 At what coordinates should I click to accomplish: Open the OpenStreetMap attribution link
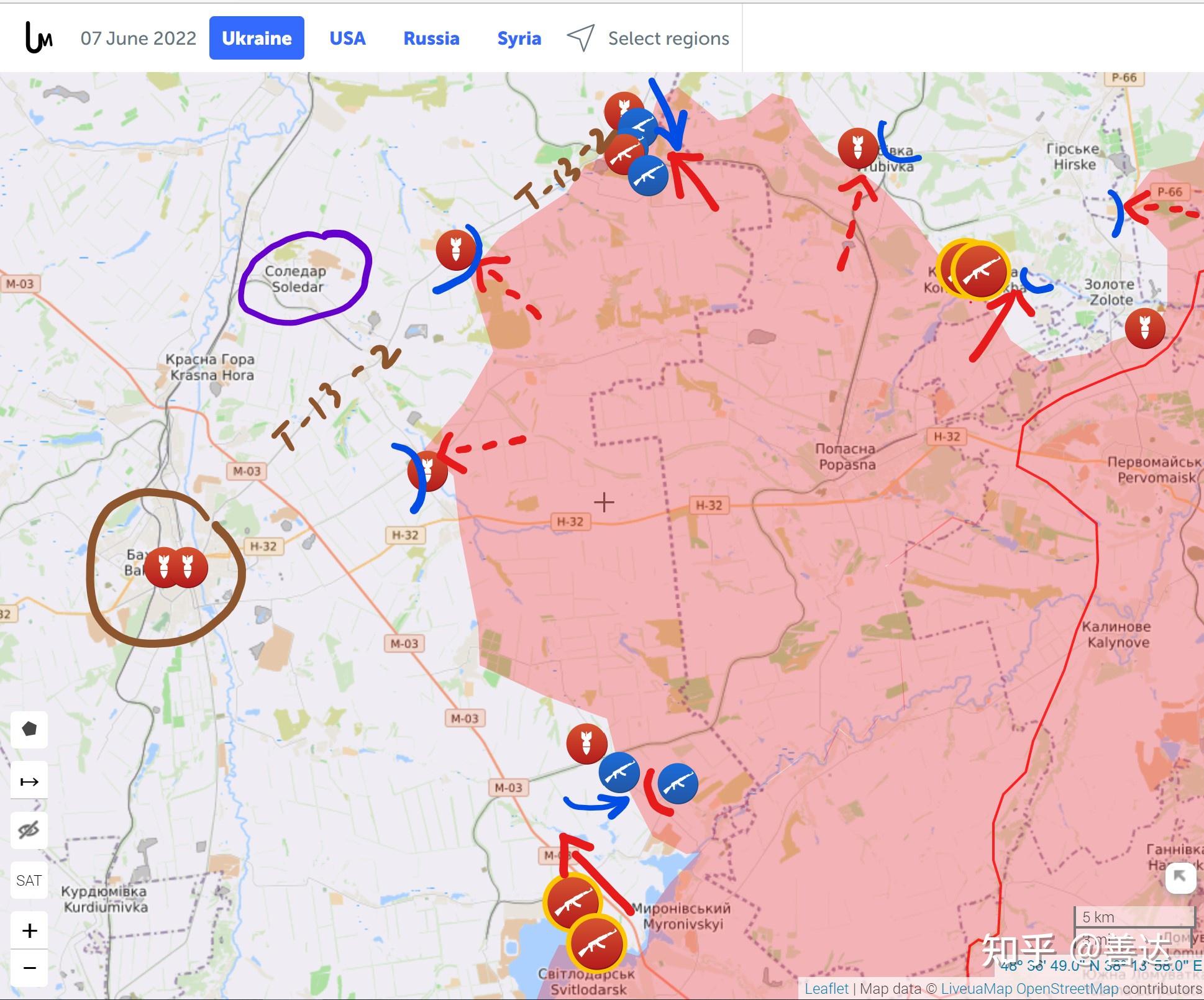pos(1069,988)
